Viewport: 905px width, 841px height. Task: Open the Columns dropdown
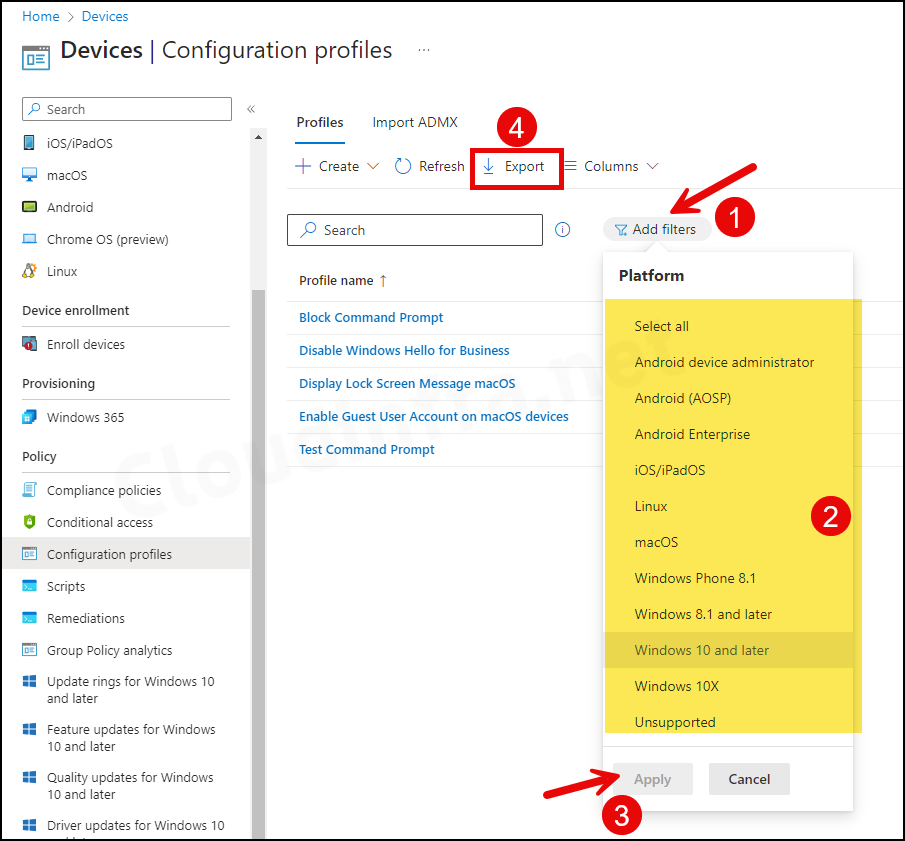click(x=611, y=166)
